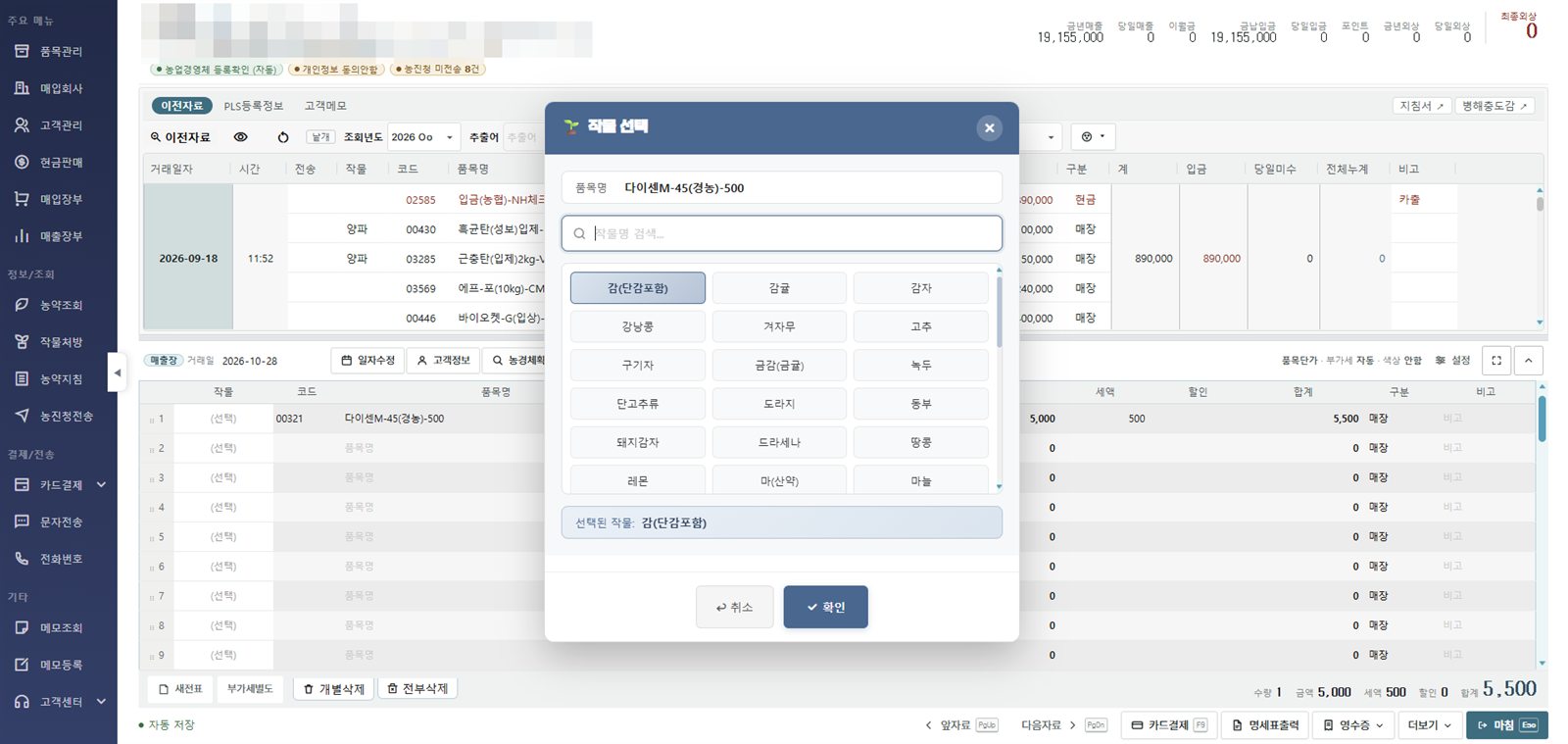Screen dimensions: 1568x744
Task: Open 설정 in the sales toolbar
Action: tap(1452, 361)
